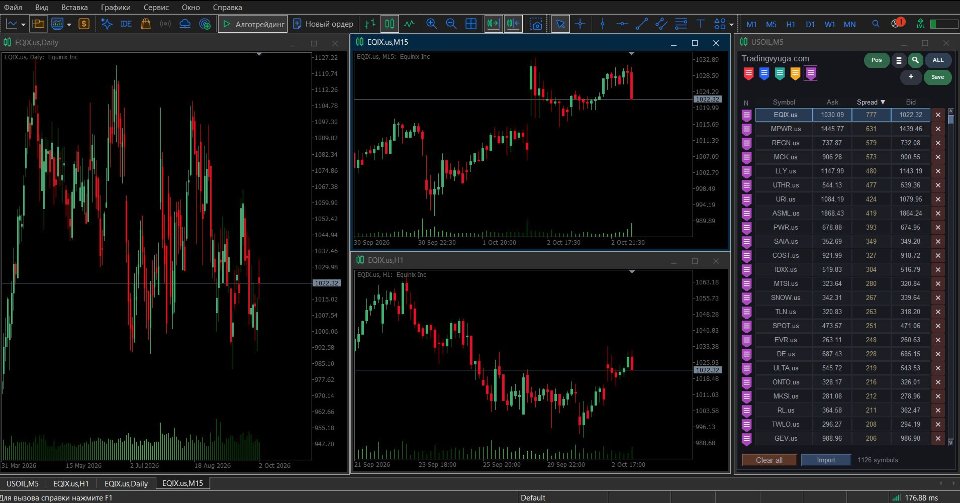Switch chart timeframe to M1
This screenshot has height=503, width=960.
pos(751,24)
